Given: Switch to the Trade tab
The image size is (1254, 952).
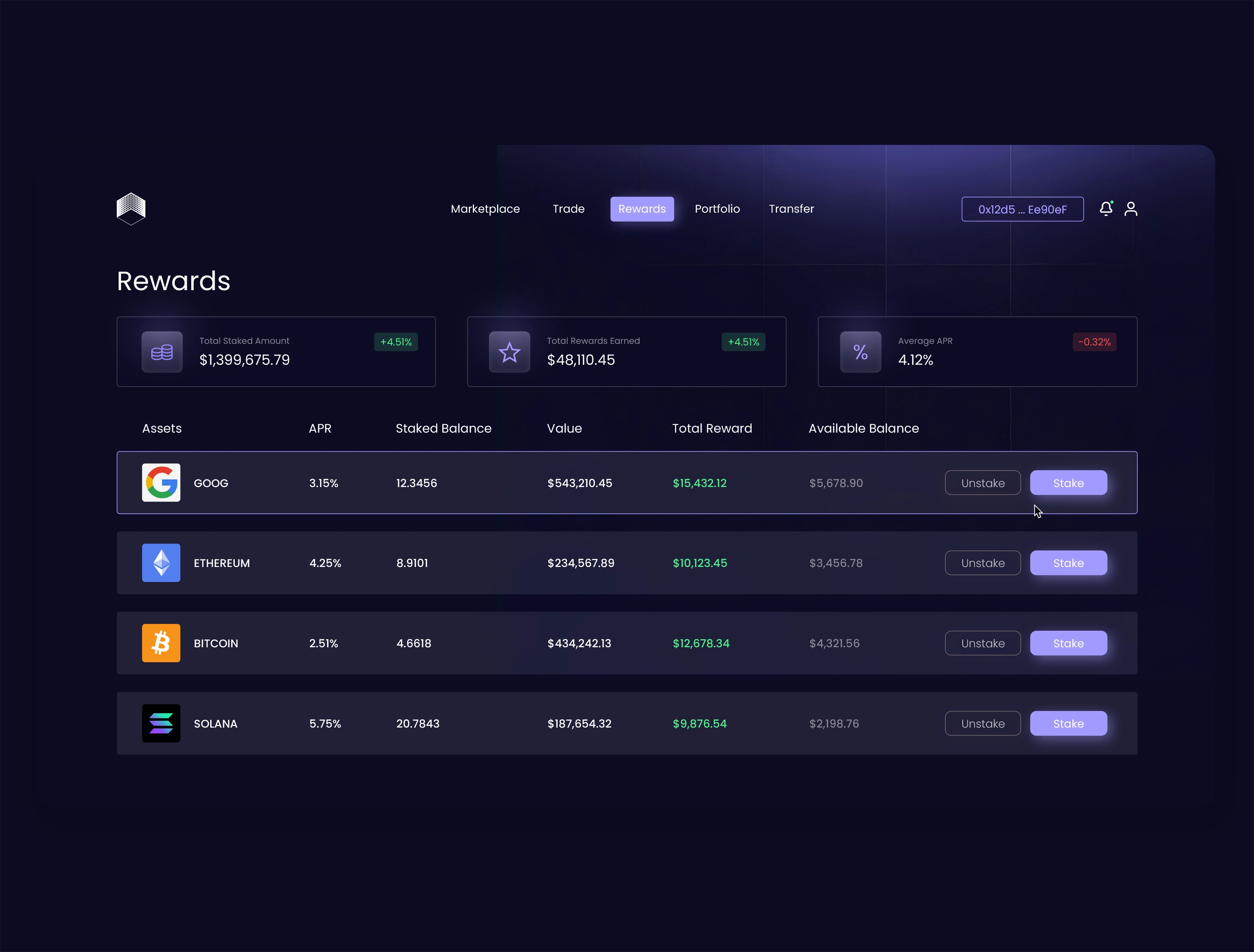Looking at the screenshot, I should 568,209.
